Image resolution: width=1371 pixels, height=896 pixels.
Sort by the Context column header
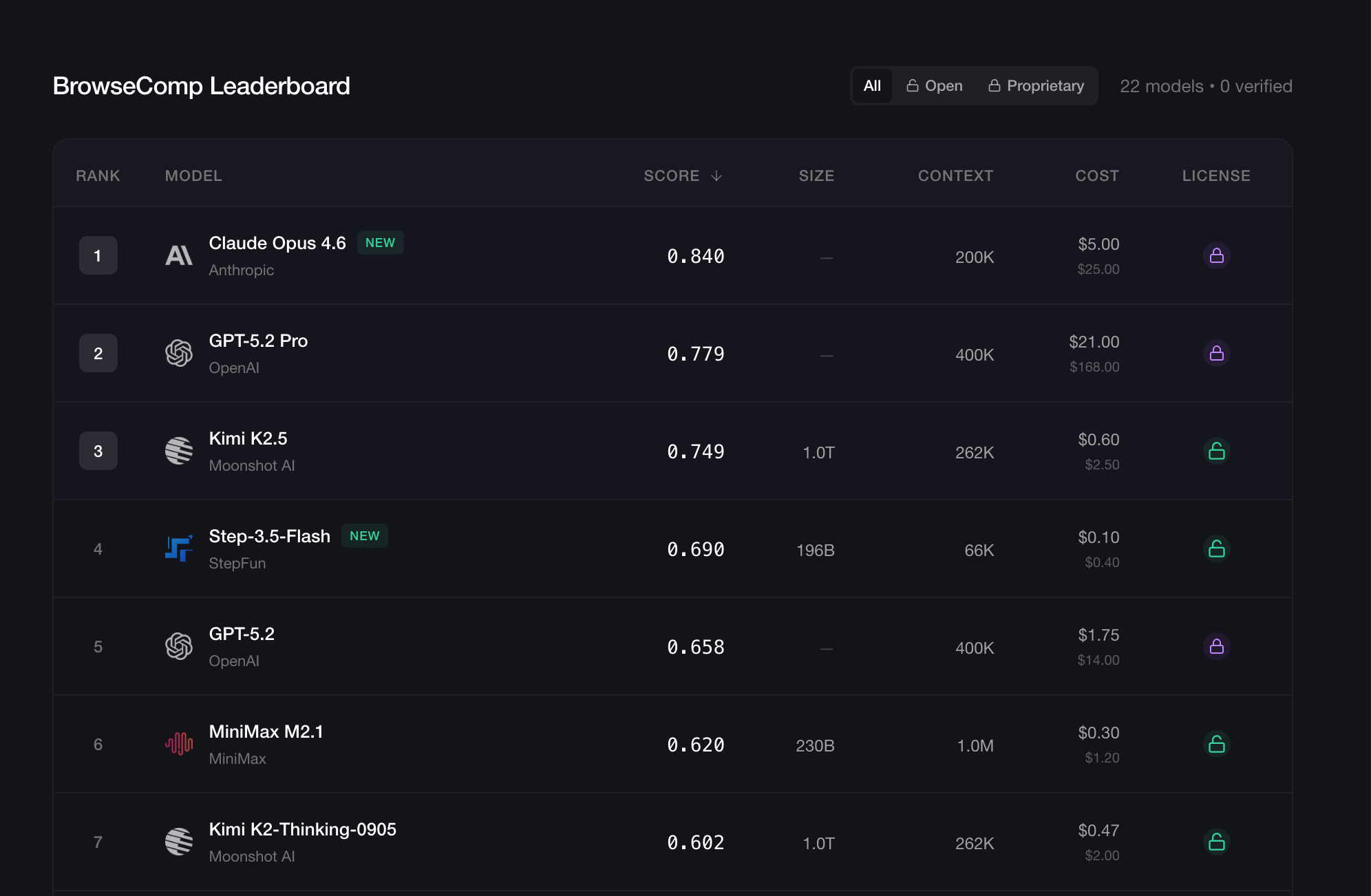coord(955,176)
